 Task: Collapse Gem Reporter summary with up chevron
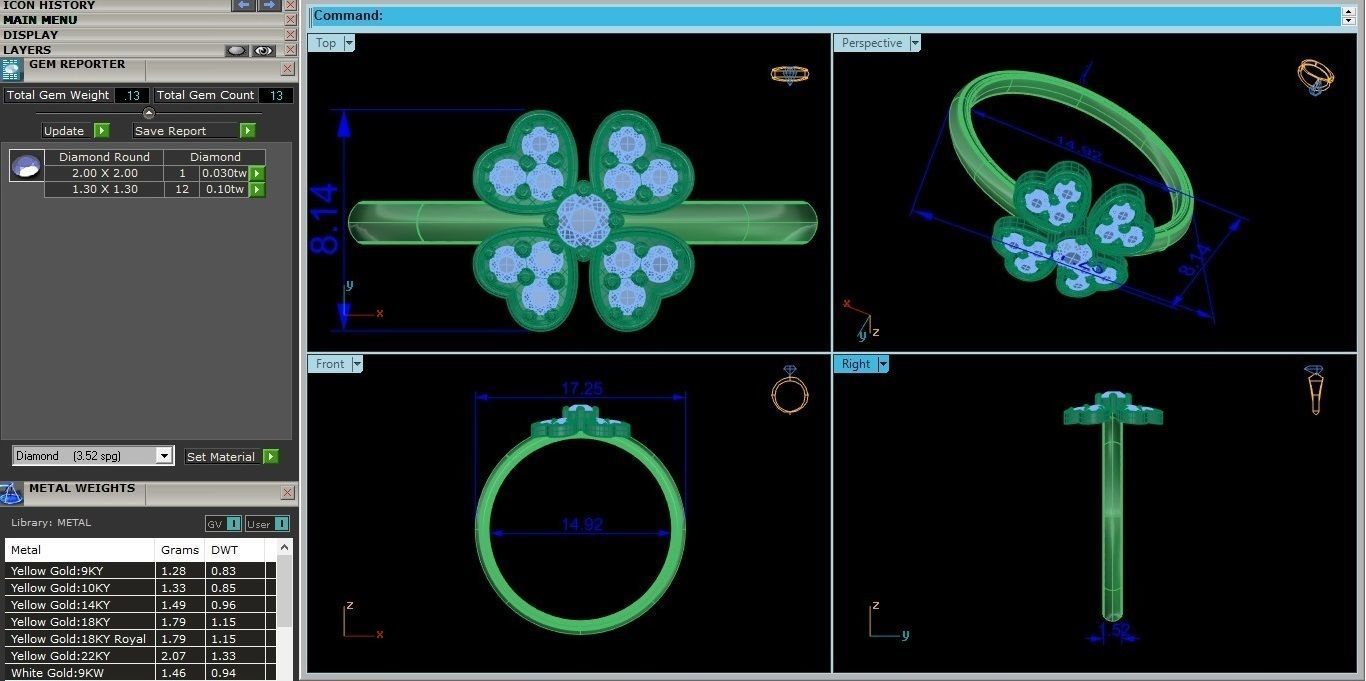pyautogui.click(x=149, y=113)
